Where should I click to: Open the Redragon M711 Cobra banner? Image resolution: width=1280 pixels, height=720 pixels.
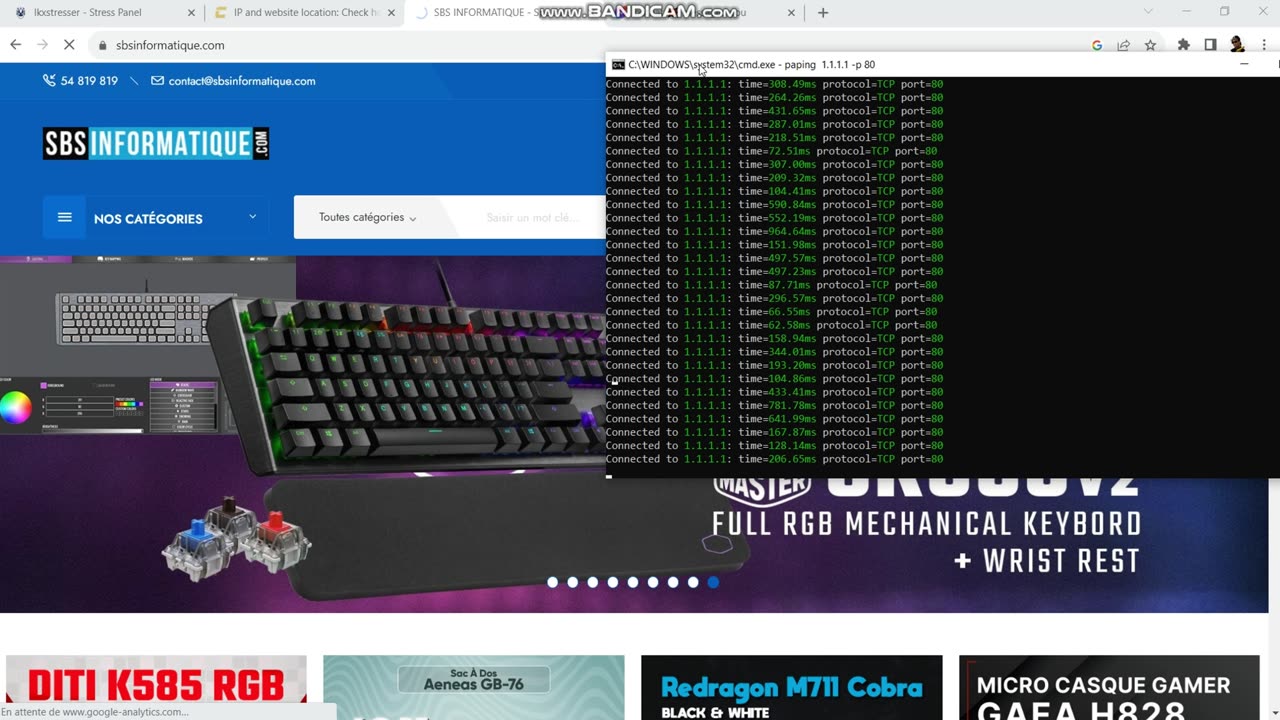pyautogui.click(x=791, y=687)
